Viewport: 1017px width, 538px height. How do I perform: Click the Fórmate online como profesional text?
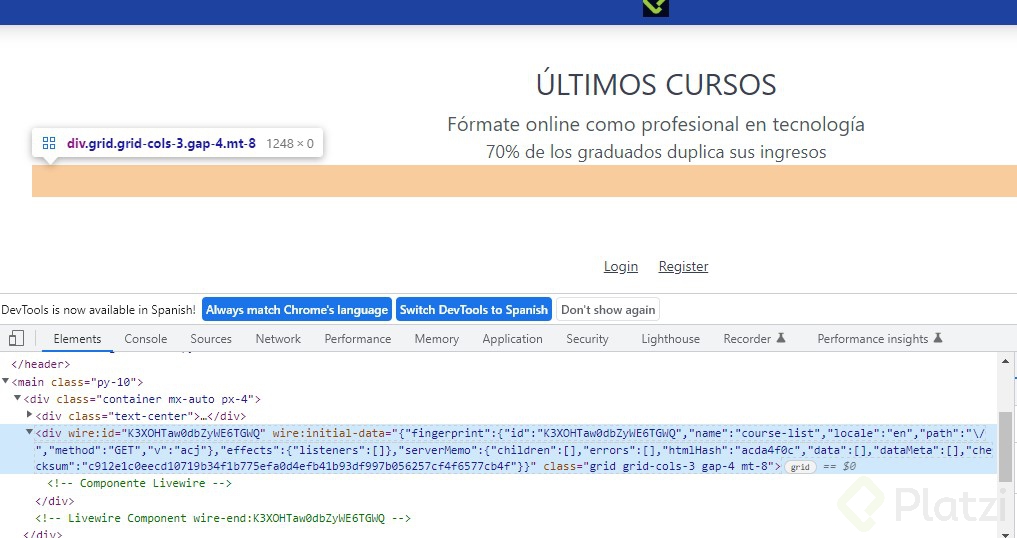(656, 124)
